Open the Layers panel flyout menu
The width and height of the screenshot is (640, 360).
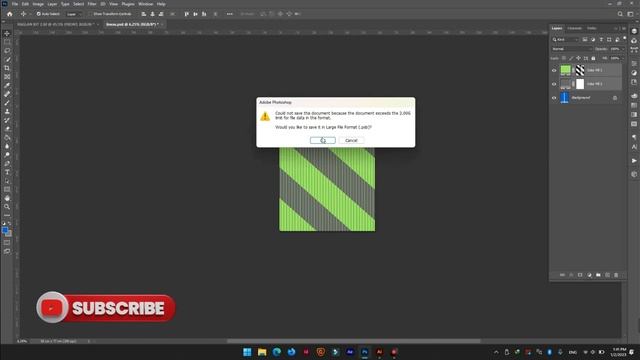624,29
